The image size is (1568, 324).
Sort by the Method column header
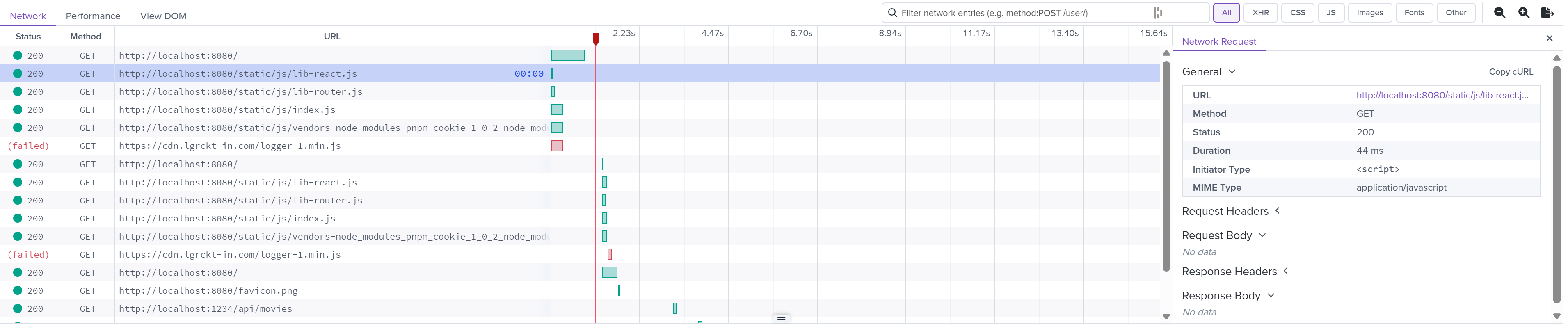click(85, 37)
